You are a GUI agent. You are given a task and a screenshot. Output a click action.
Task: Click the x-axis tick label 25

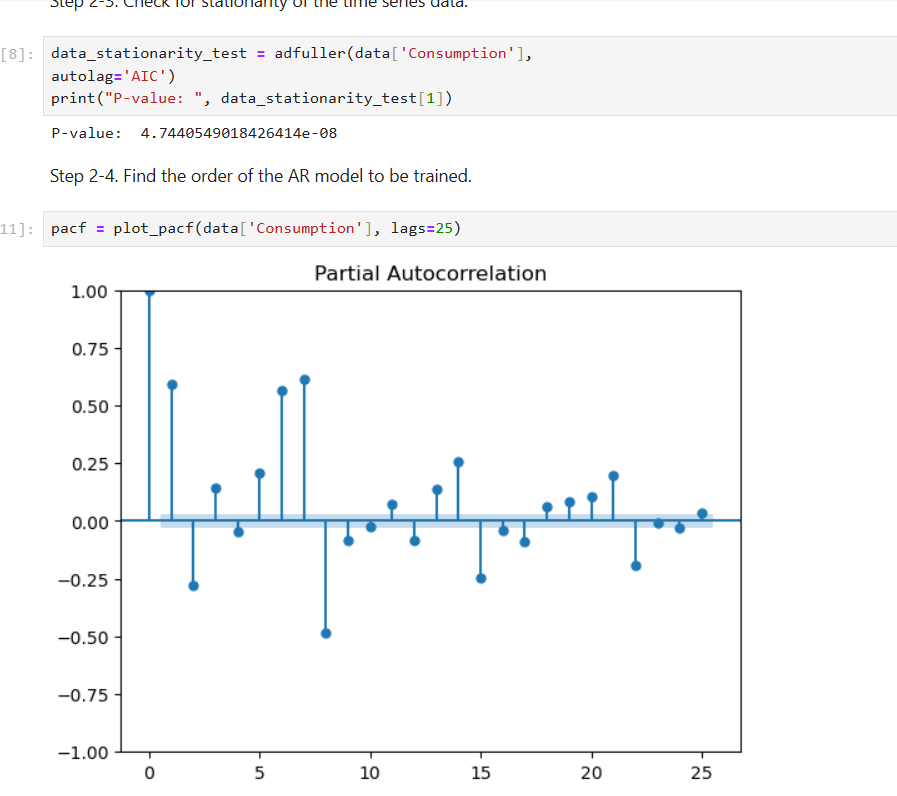coord(702,772)
